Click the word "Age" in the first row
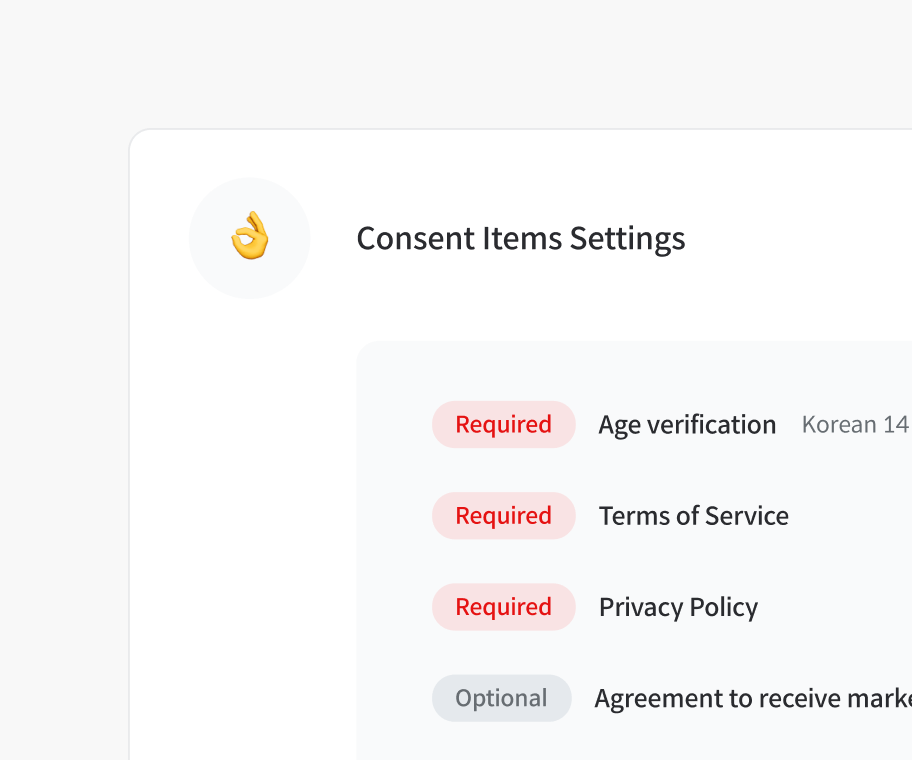The height and width of the screenshot is (760, 912). 619,425
